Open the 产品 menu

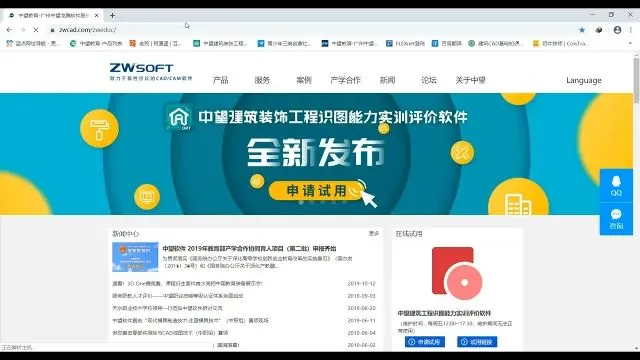pos(220,80)
